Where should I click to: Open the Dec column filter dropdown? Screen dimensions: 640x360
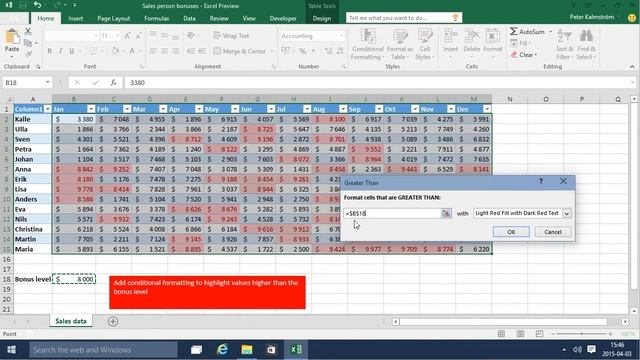pyautogui.click(x=487, y=109)
